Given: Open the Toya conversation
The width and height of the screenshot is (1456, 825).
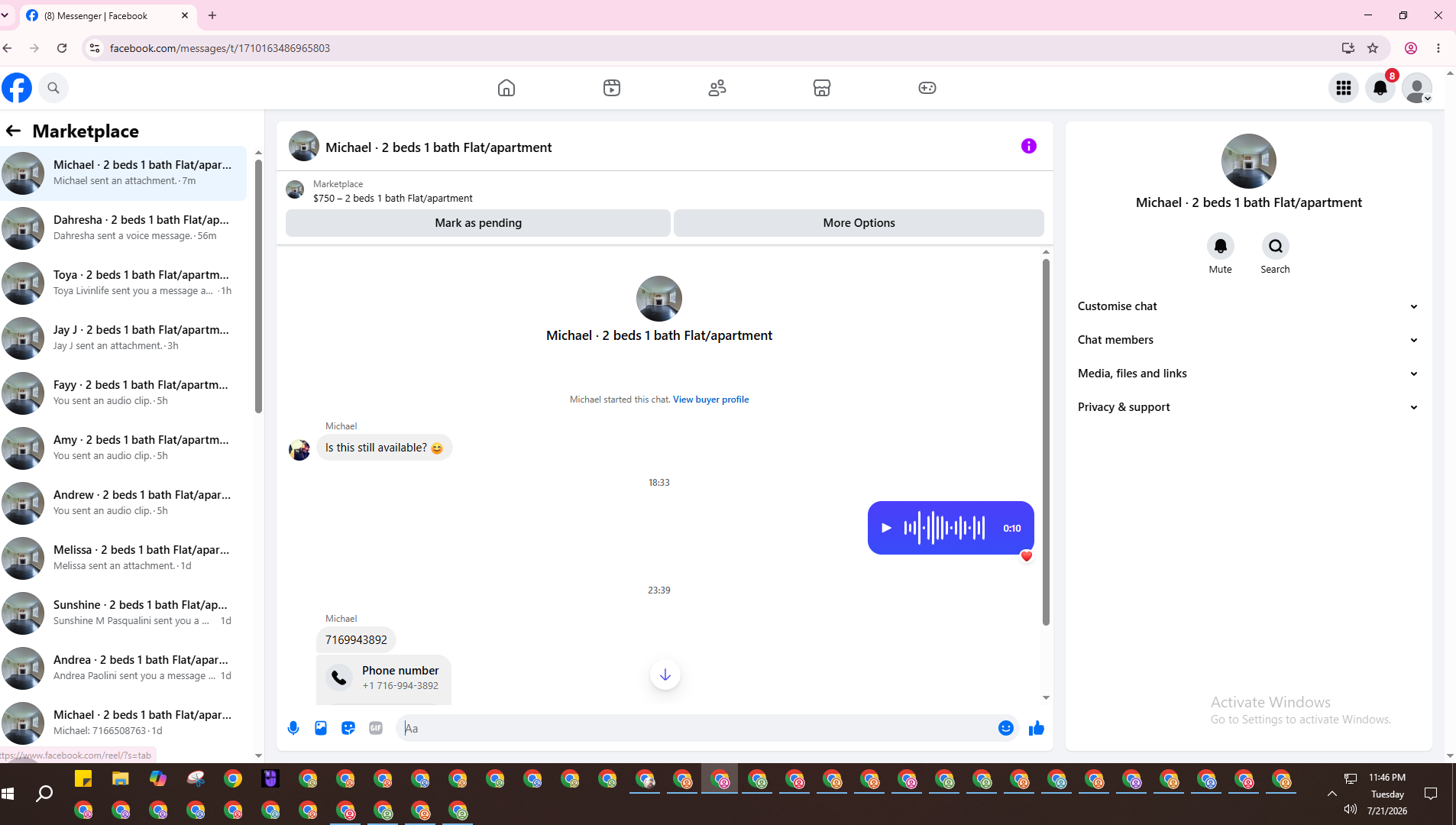Looking at the screenshot, I should point(124,283).
